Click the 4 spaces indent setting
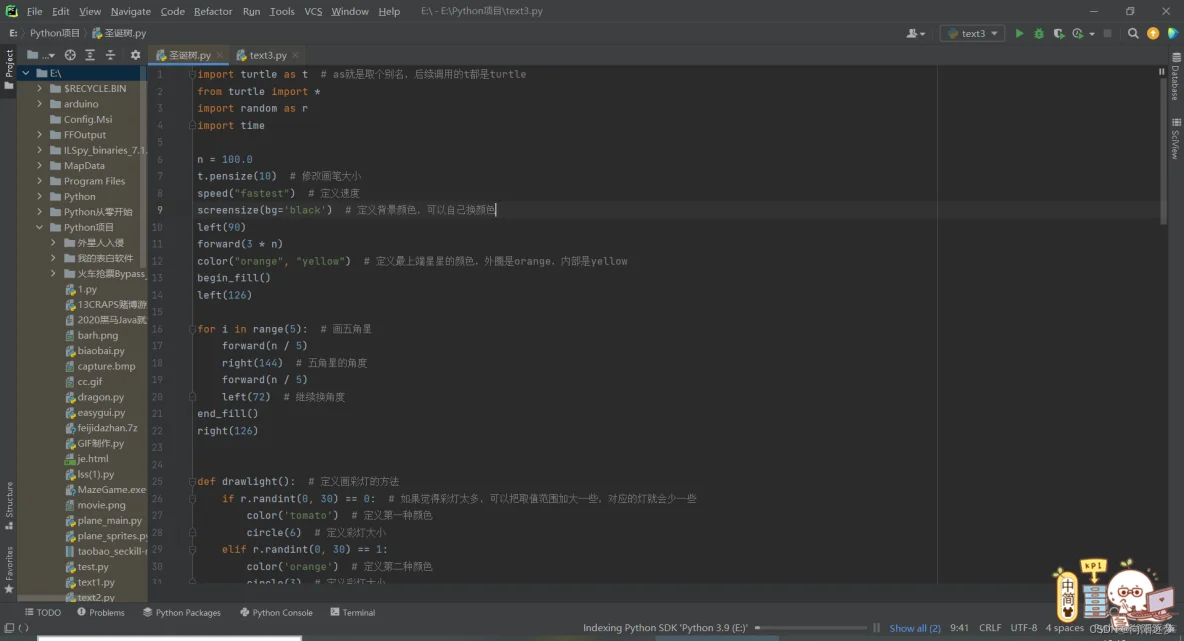Viewport: 1184px width, 641px height. tap(1064, 628)
